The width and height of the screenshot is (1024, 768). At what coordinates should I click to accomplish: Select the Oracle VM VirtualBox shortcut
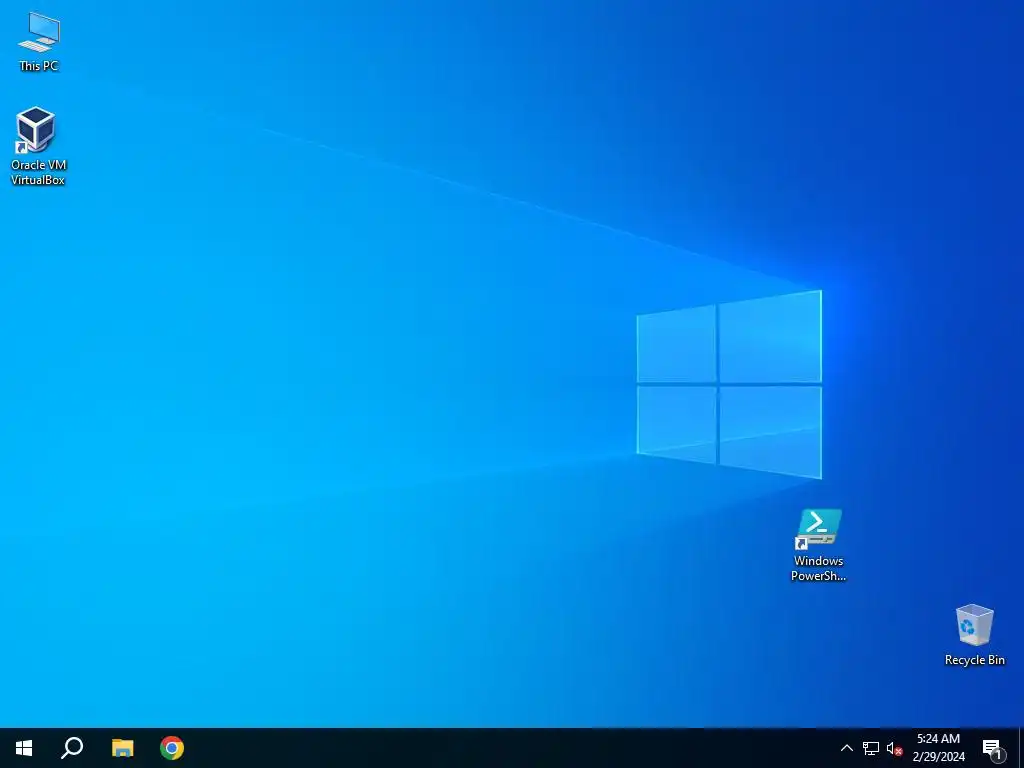[x=38, y=146]
